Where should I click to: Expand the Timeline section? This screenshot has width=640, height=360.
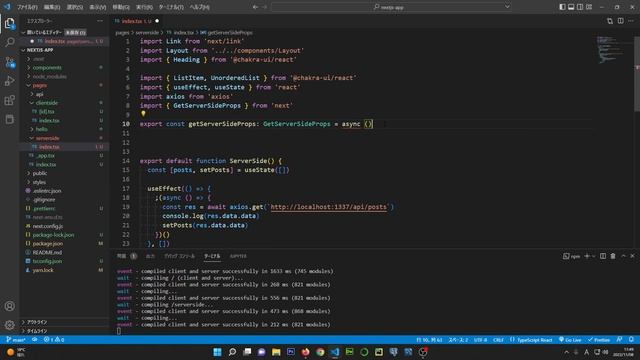pos(37,331)
